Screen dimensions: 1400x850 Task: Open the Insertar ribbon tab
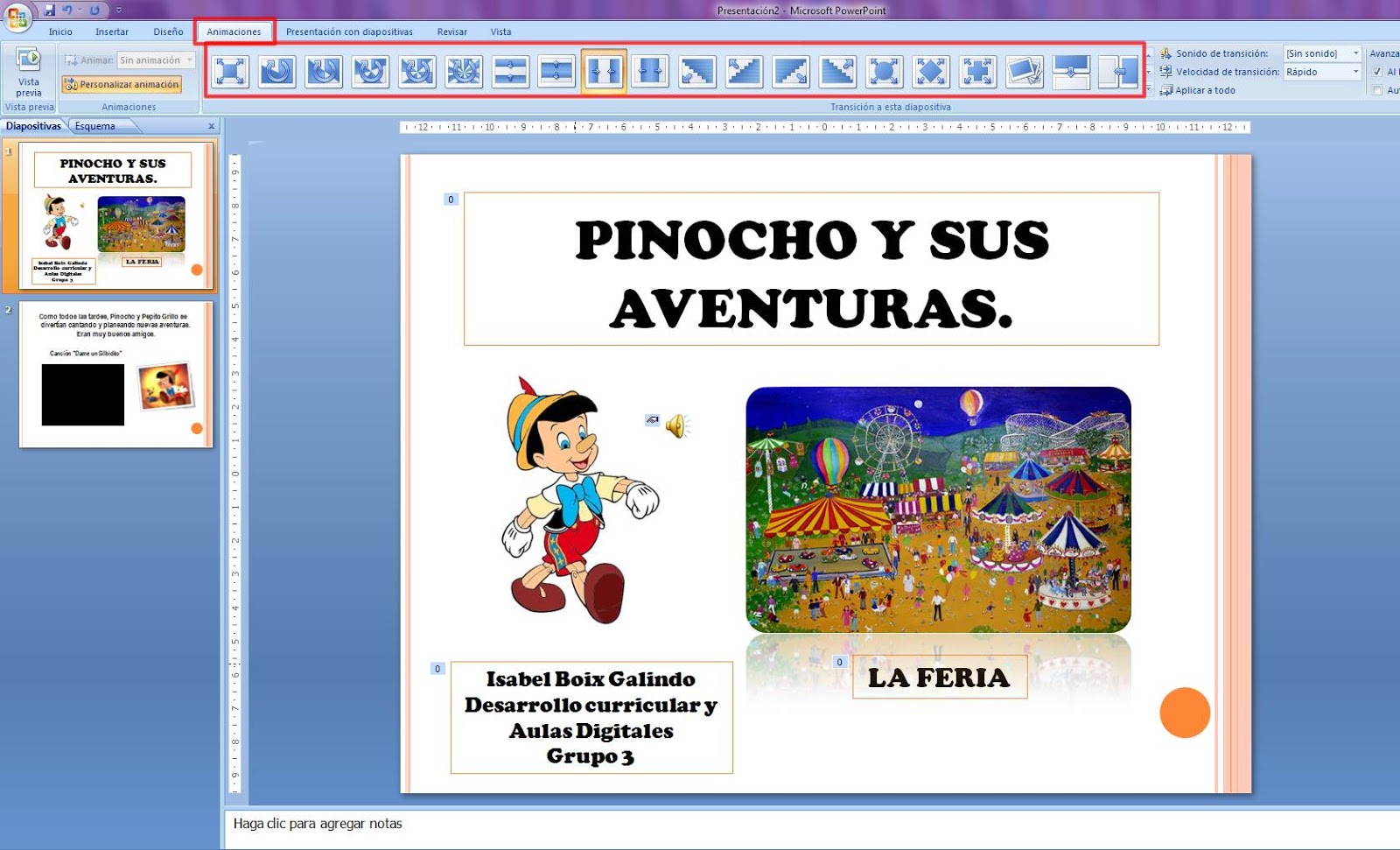click(112, 32)
